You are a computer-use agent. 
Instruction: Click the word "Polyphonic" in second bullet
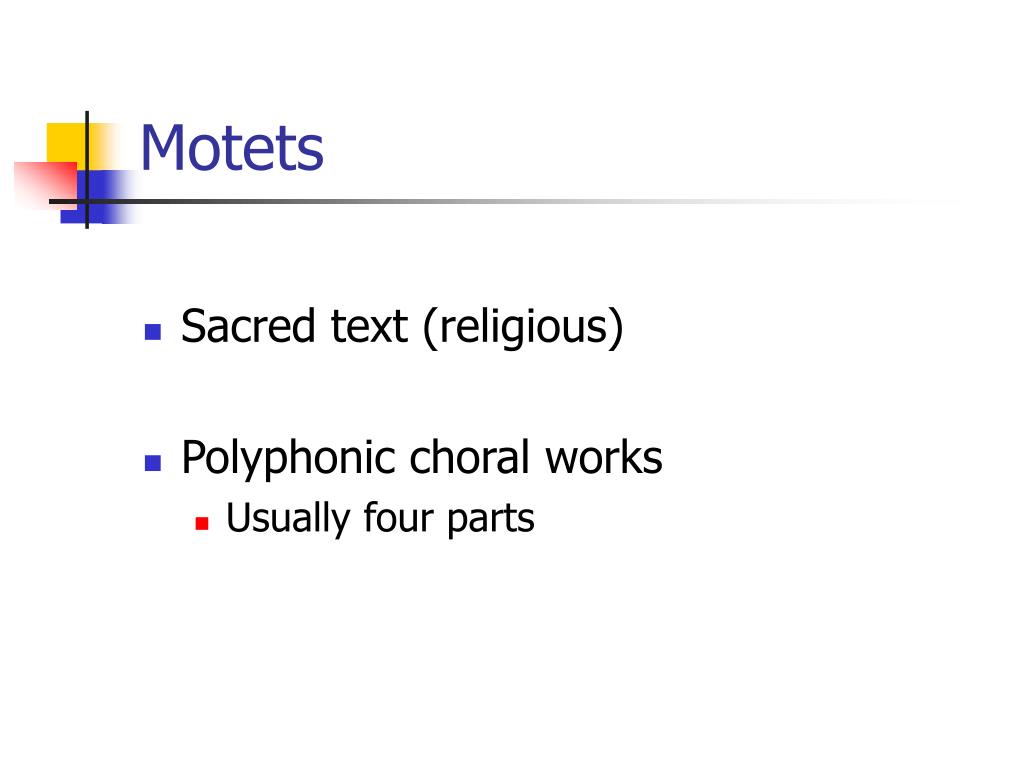[x=288, y=458]
